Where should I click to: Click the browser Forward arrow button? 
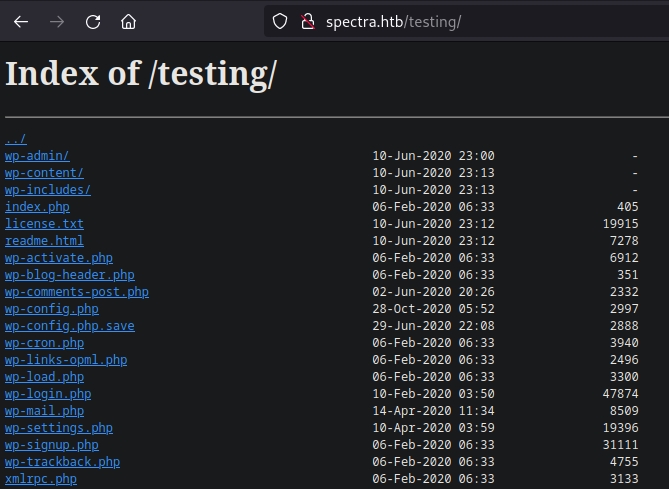click(57, 21)
